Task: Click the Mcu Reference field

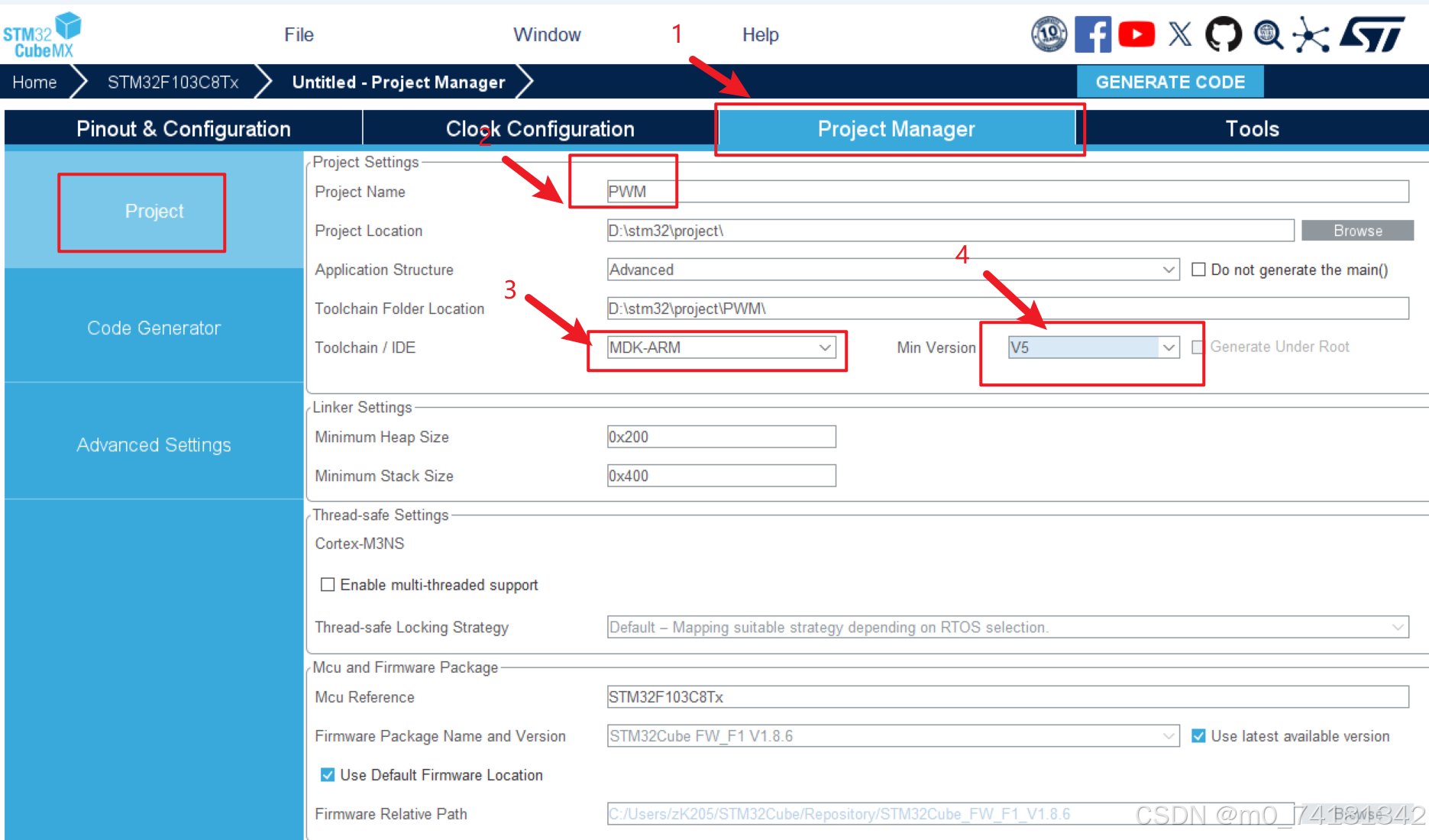Action: (1007, 697)
